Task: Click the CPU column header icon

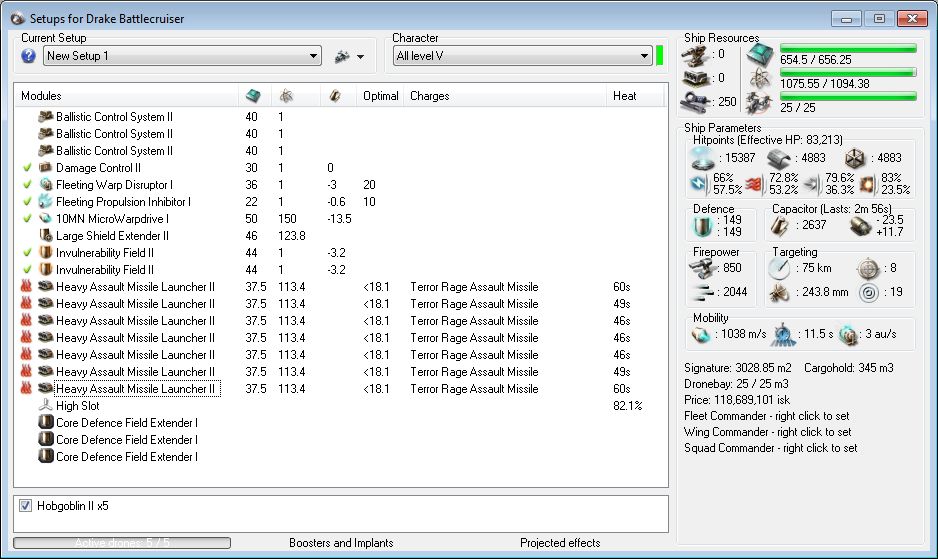Action: tap(253, 96)
